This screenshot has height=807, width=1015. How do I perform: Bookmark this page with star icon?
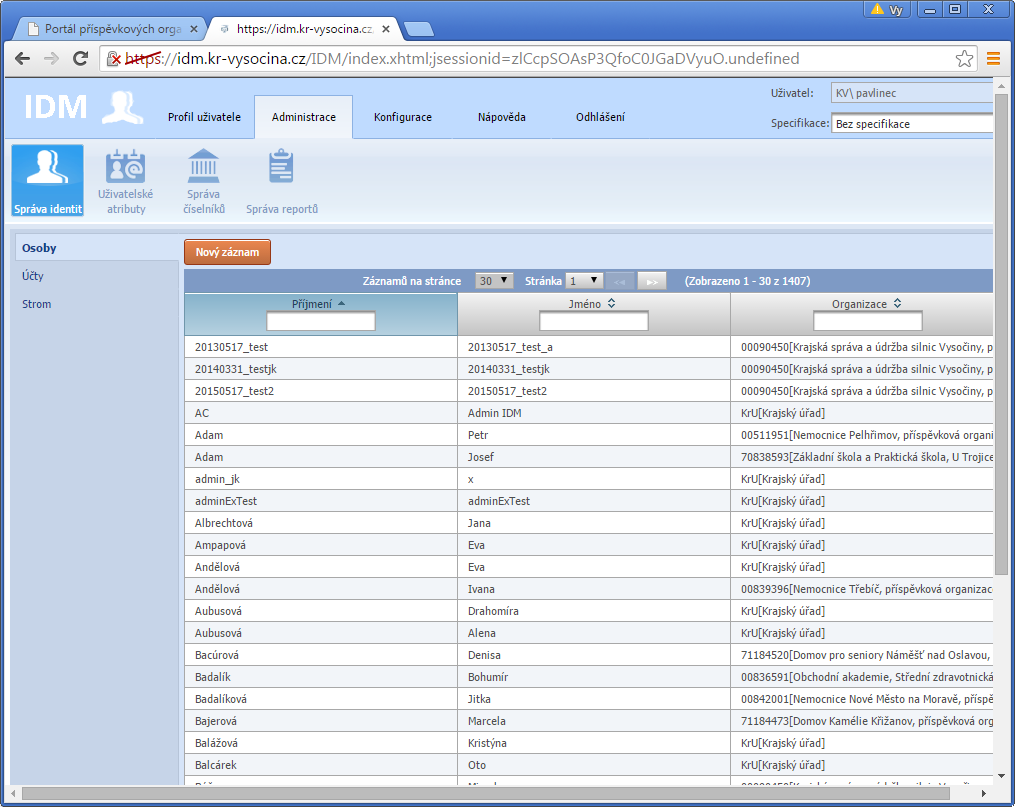(x=964, y=59)
